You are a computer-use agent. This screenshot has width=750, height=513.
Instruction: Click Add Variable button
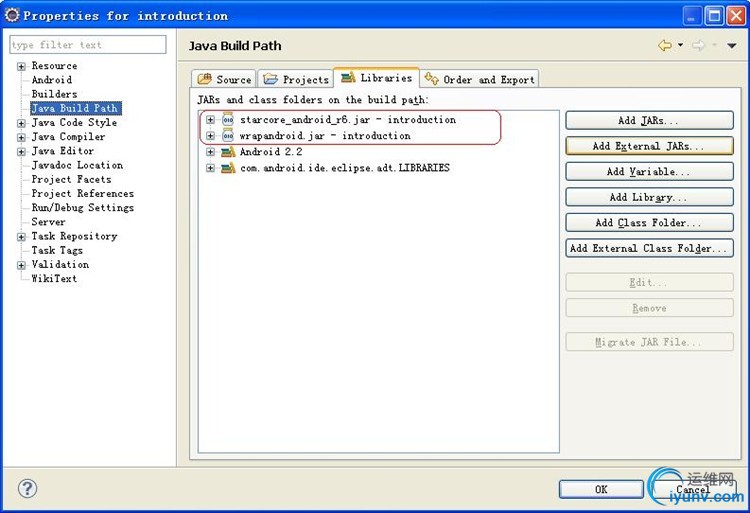pyautogui.click(x=649, y=171)
